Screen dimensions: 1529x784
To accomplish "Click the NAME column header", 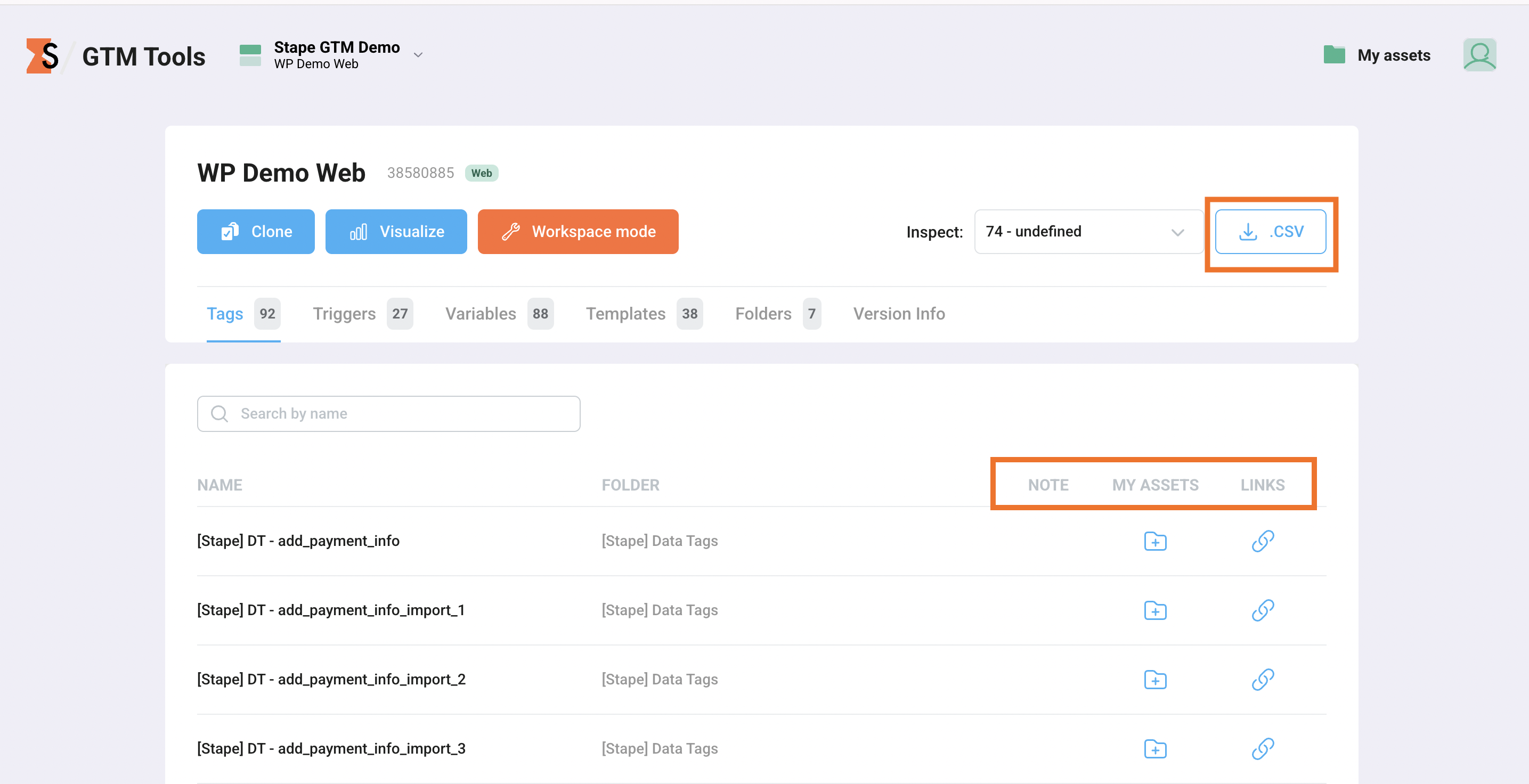I will 219,485.
